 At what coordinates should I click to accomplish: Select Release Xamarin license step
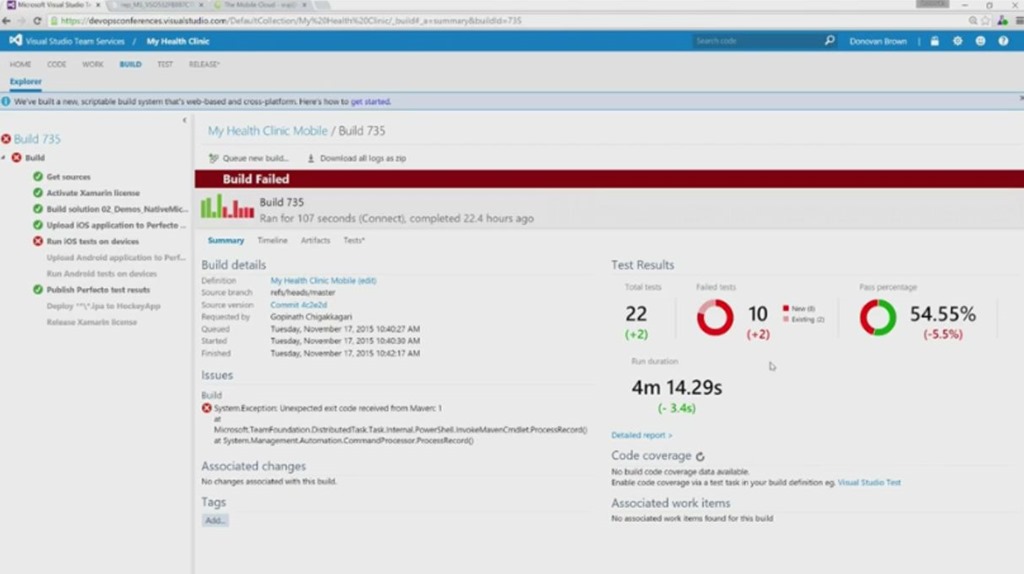pos(91,322)
